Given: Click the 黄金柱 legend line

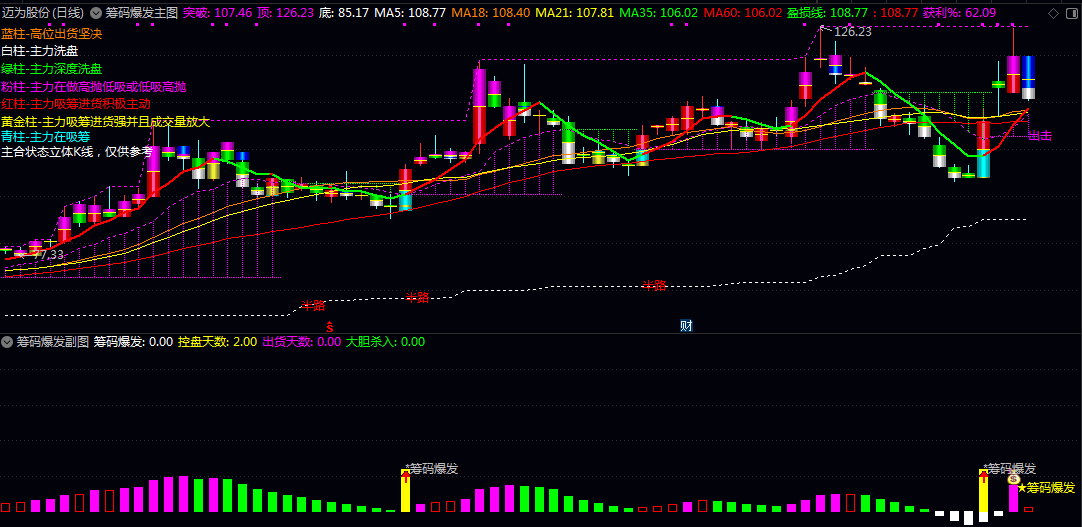Looking at the screenshot, I should [x=106, y=122].
